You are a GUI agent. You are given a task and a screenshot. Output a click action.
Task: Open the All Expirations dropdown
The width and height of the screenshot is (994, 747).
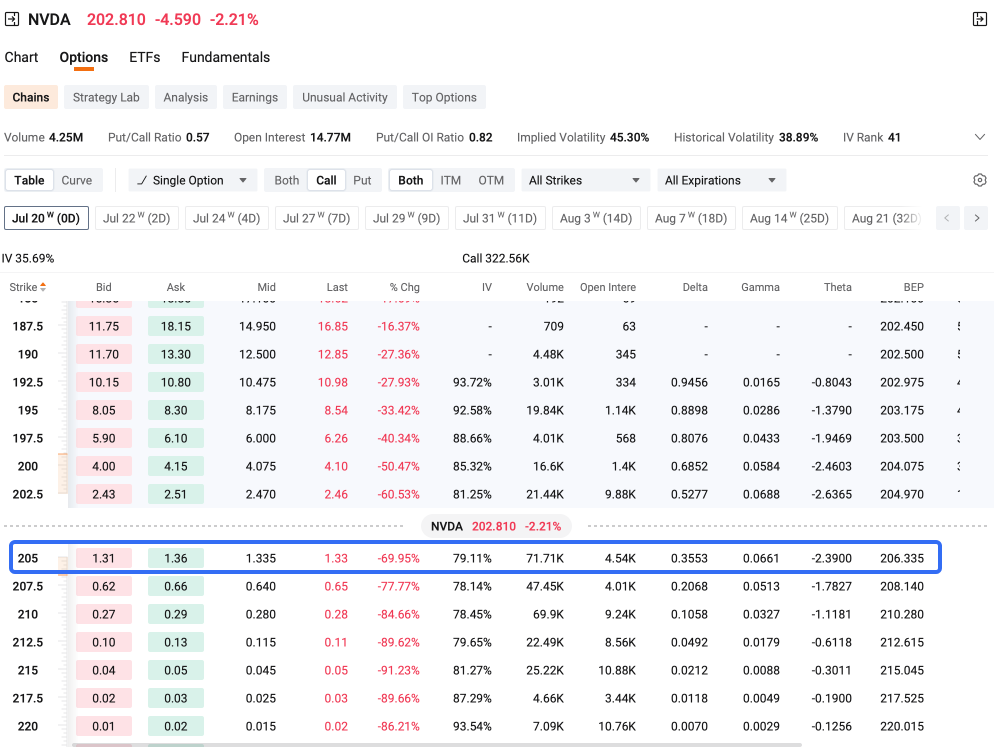[x=721, y=180]
